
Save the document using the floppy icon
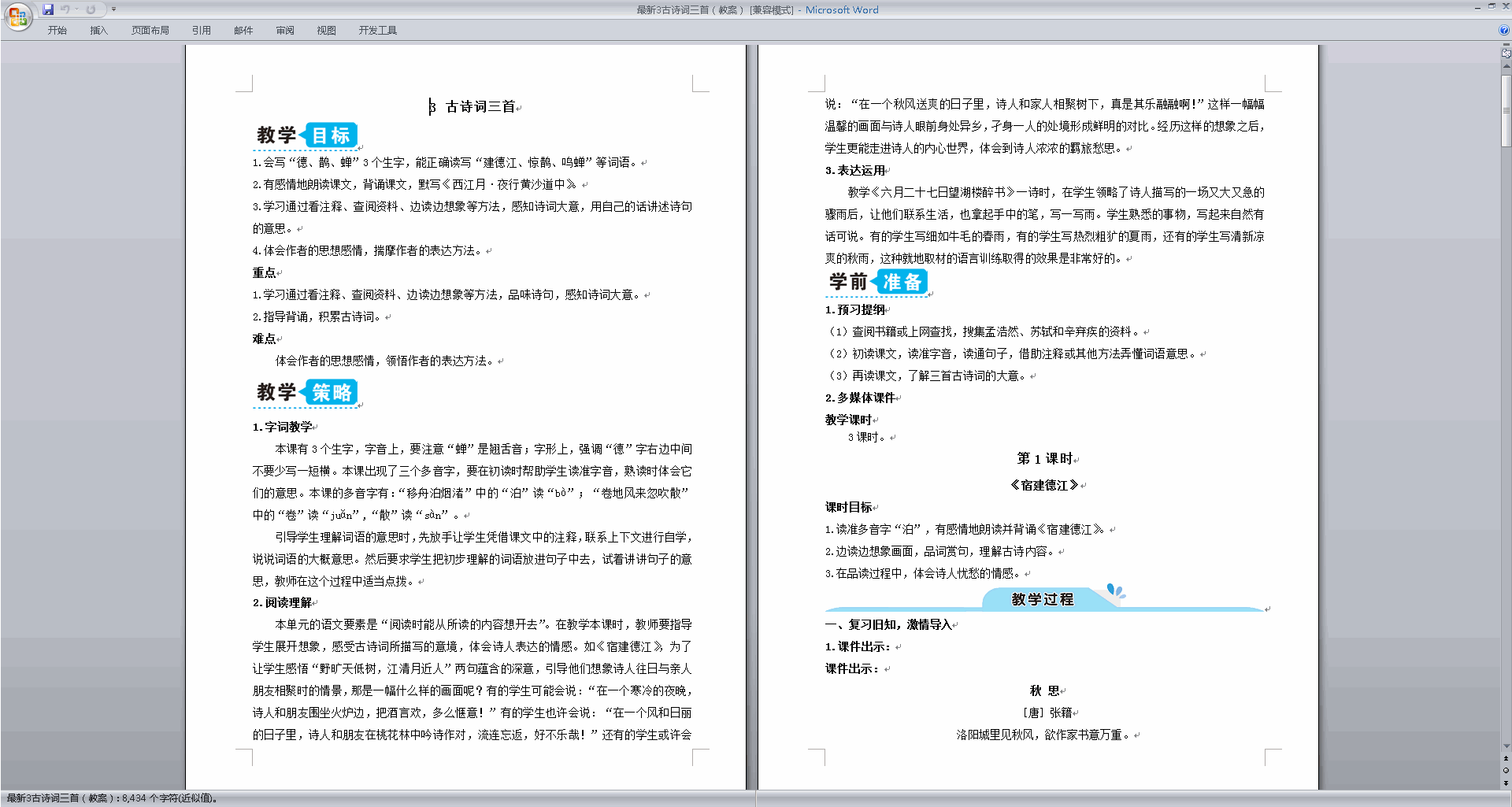pyautogui.click(x=48, y=9)
